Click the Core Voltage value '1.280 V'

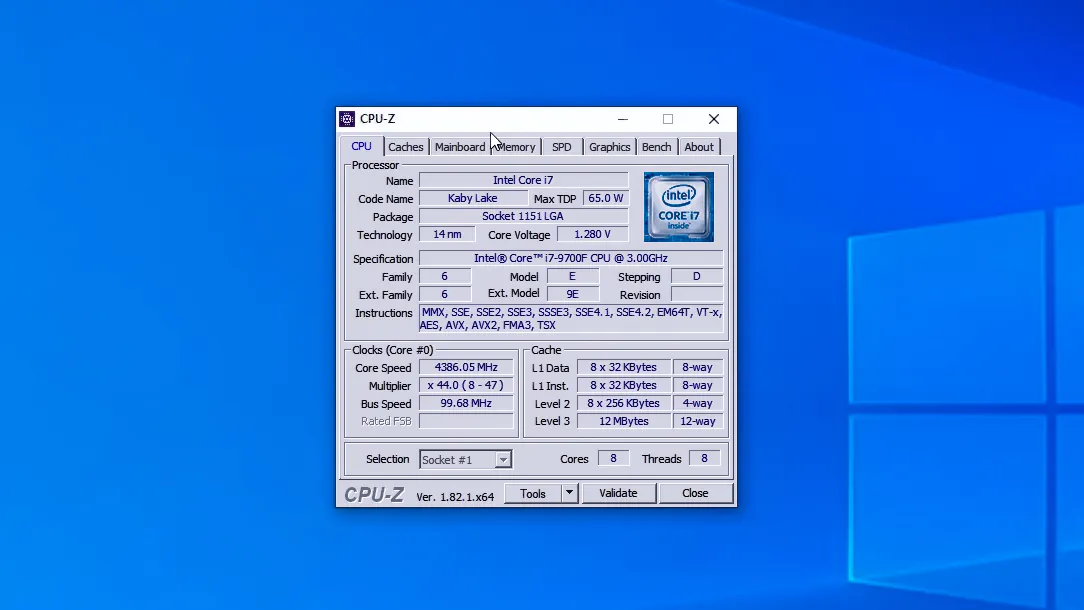point(592,234)
